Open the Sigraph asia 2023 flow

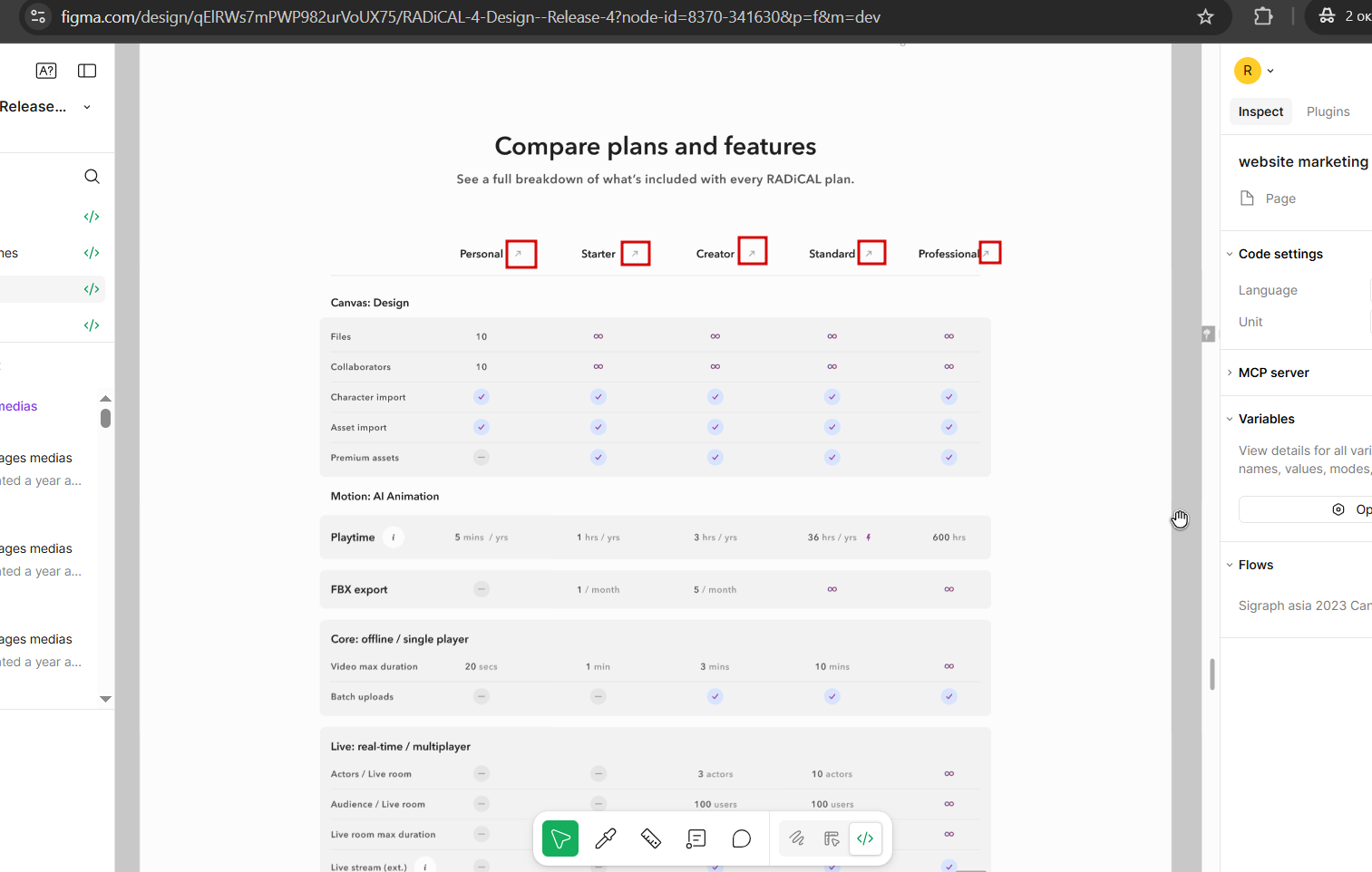pyautogui.click(x=1305, y=606)
